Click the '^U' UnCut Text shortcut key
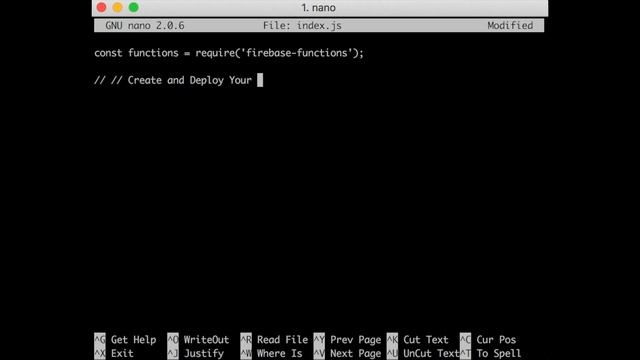Viewport: 640px width, 360px height. click(x=392, y=353)
